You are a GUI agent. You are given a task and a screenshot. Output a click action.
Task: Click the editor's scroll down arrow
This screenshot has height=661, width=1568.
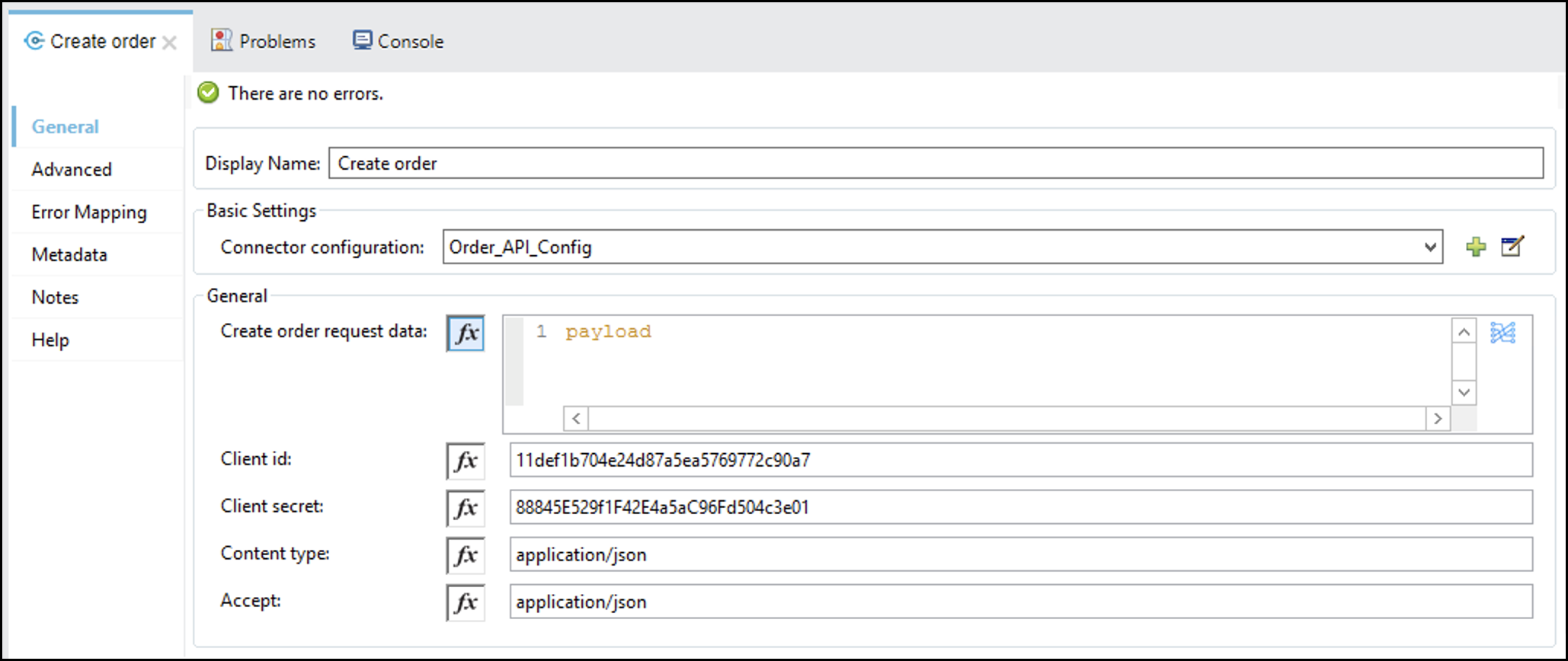pyautogui.click(x=1464, y=392)
